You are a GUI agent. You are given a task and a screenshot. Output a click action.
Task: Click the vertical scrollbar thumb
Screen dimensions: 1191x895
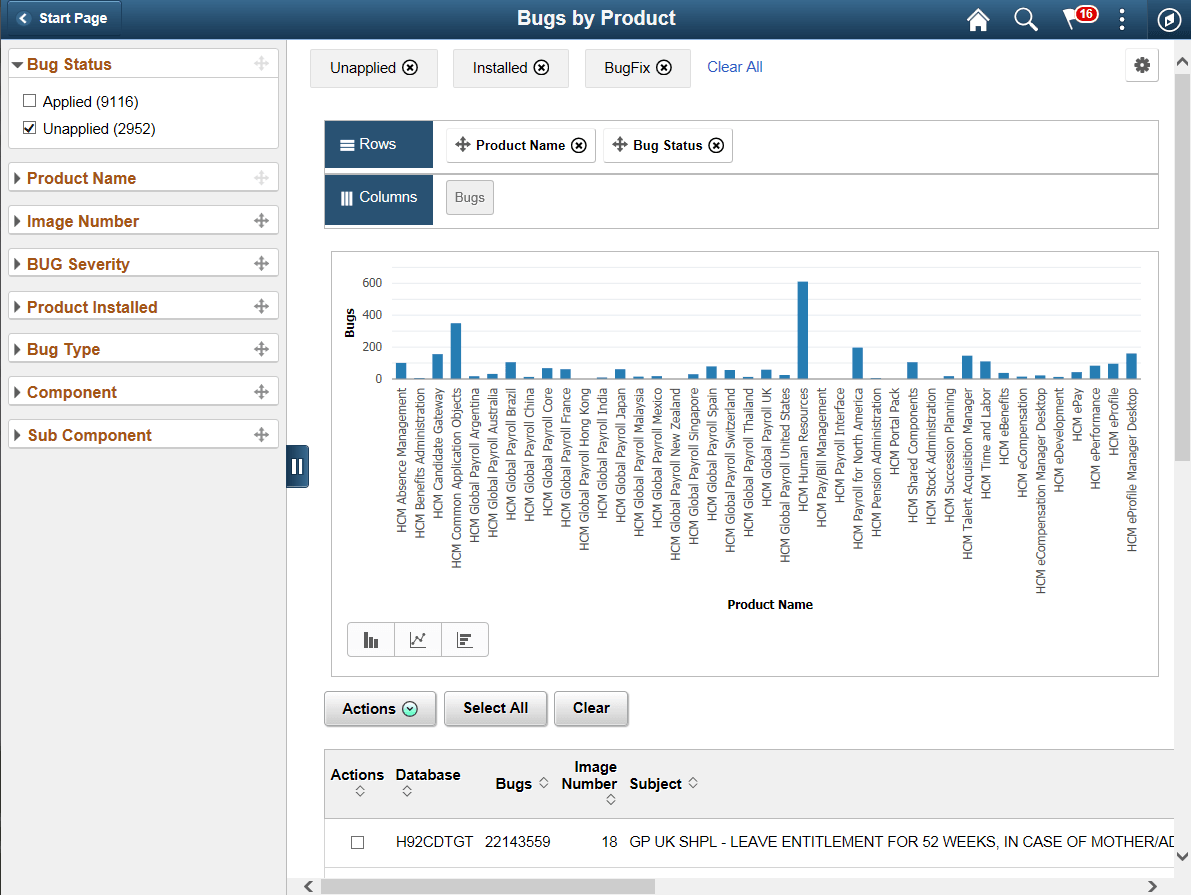(x=1182, y=266)
